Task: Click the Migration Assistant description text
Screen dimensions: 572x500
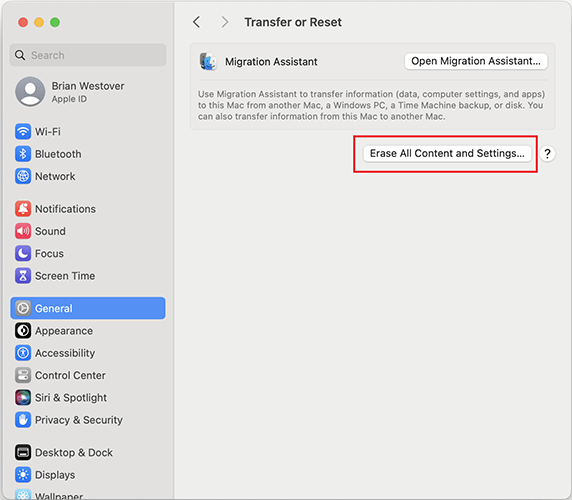Action: [371, 105]
